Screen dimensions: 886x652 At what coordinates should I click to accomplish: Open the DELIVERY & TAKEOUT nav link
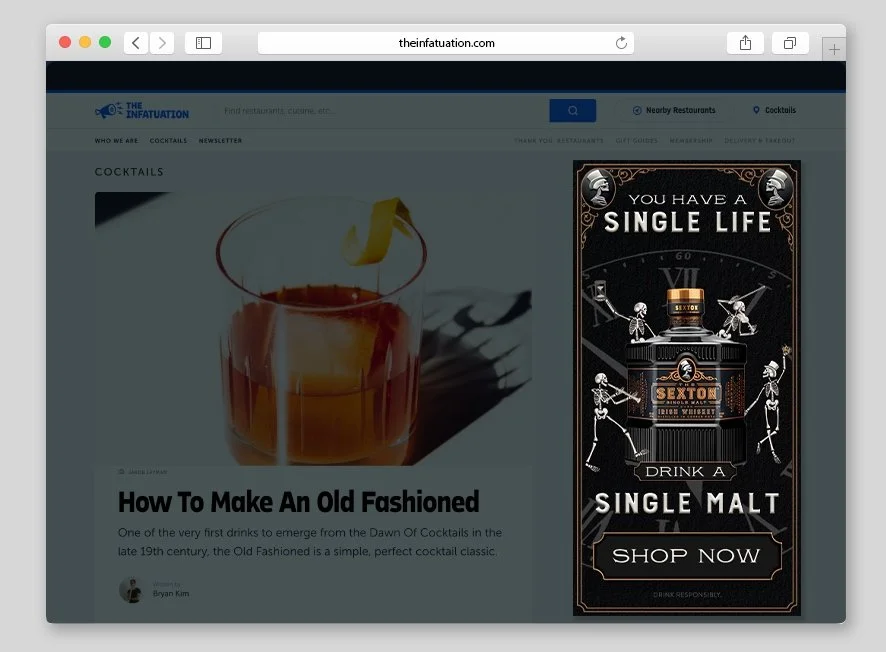[x=760, y=141]
